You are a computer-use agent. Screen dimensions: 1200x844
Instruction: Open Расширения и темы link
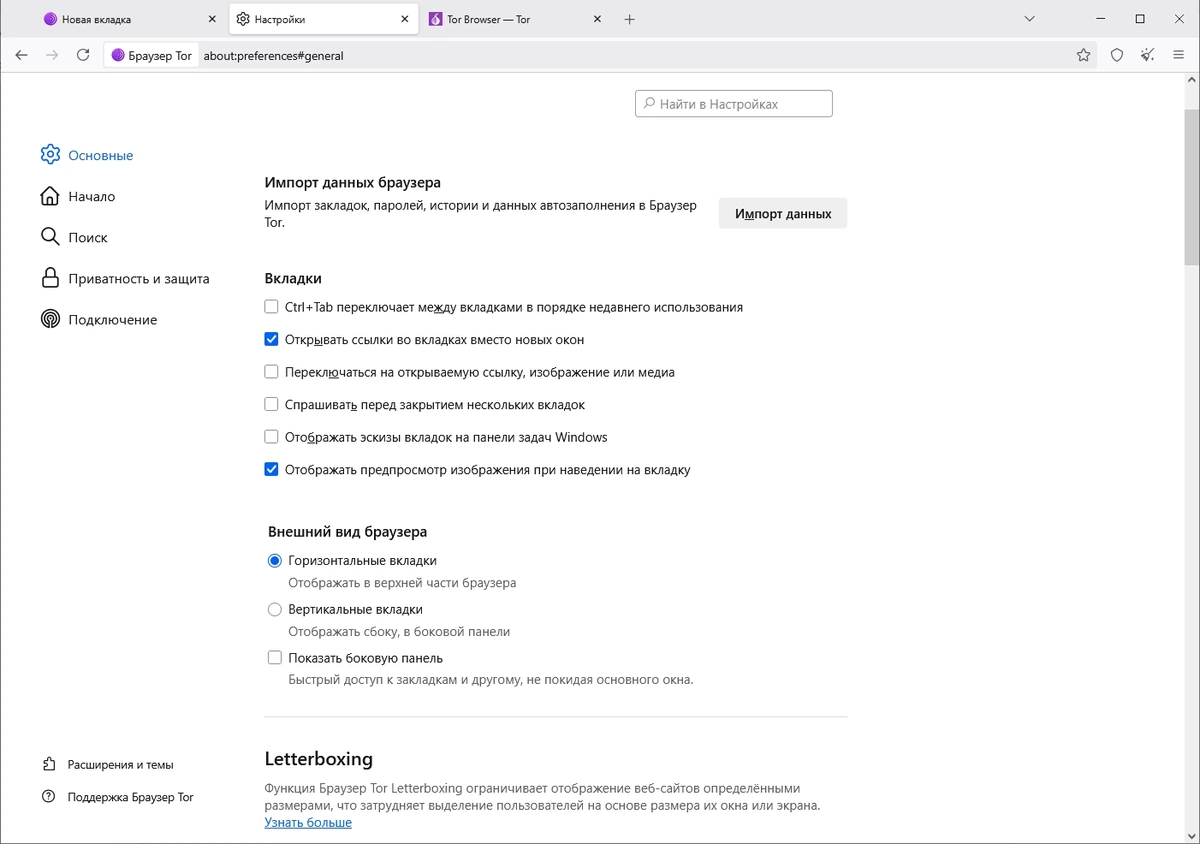120,764
